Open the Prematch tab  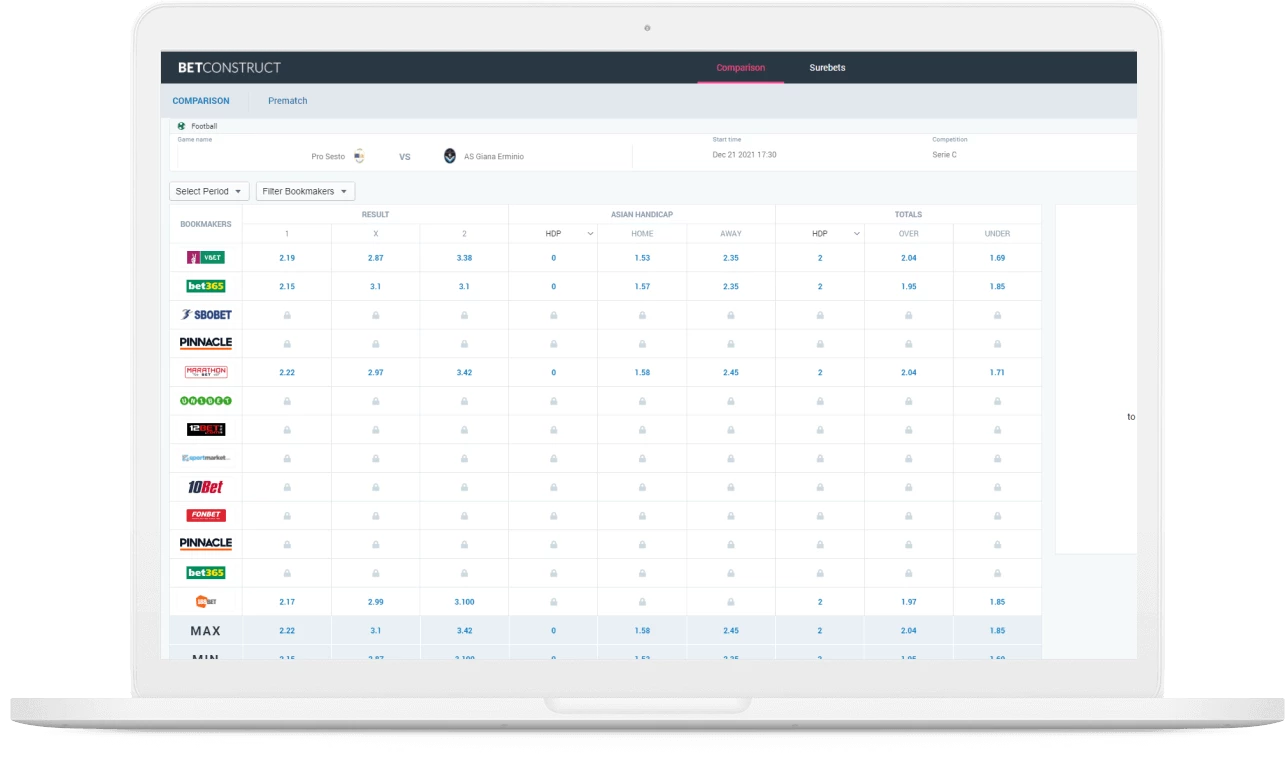point(287,100)
